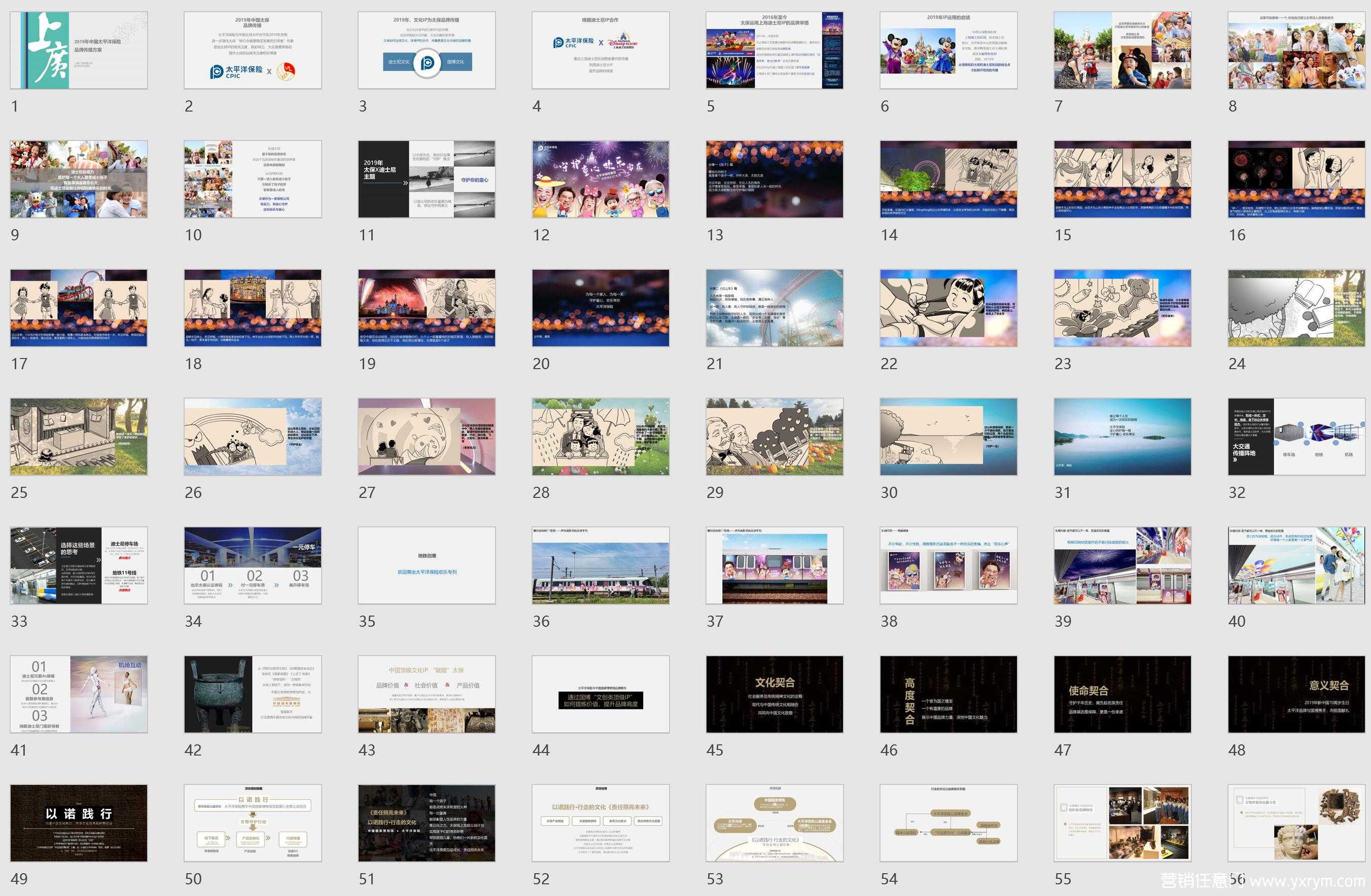Select slide 21 with the blue-sky roller coaster photo

click(775, 308)
